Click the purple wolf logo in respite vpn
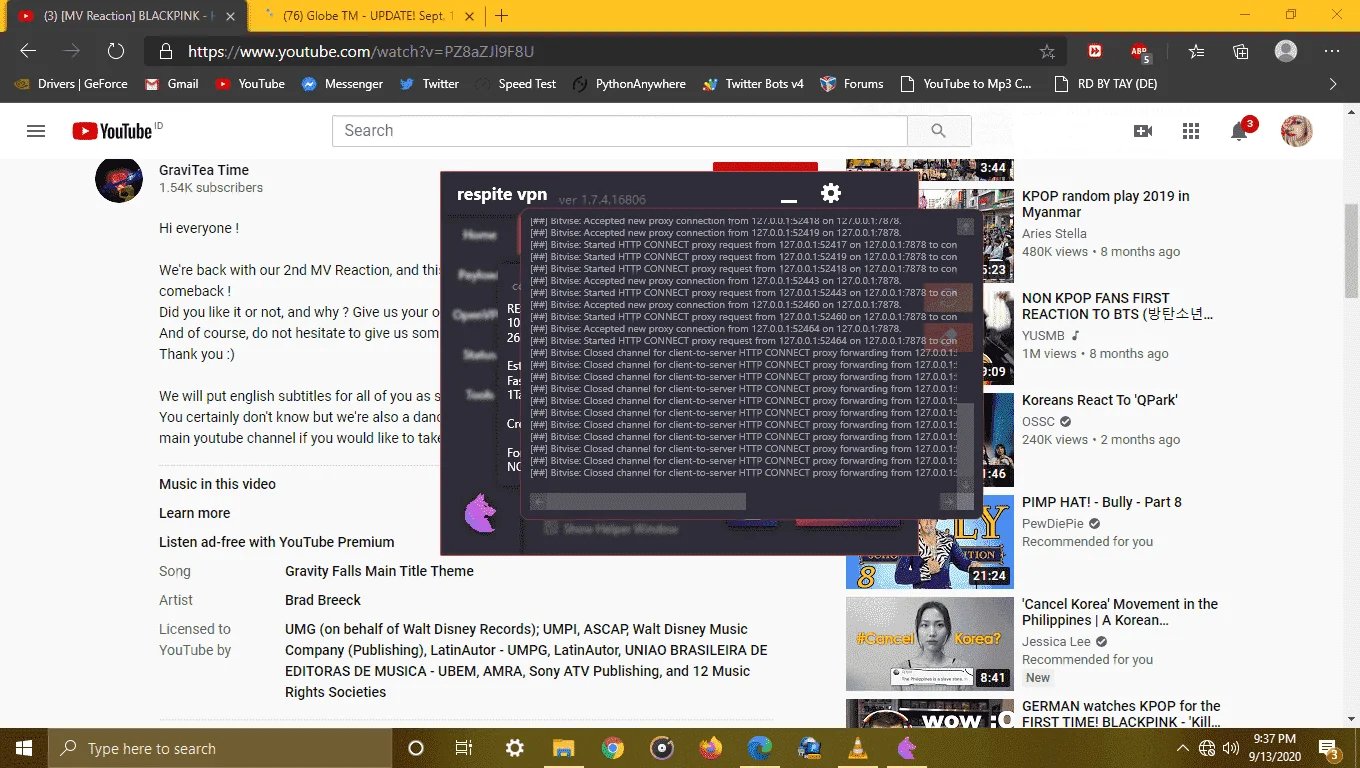This screenshot has height=768, width=1360. 481,513
